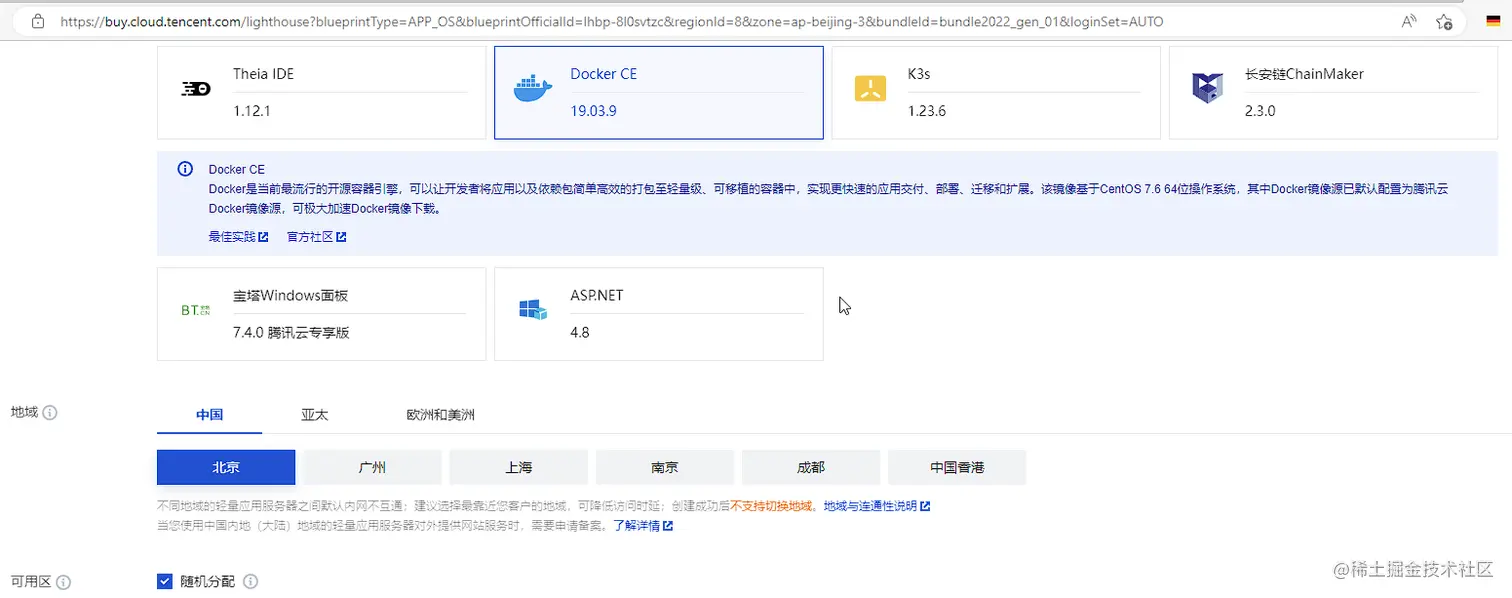The height and width of the screenshot is (598, 1512).
Task: Click the Docker CE card title
Action: [603, 74]
